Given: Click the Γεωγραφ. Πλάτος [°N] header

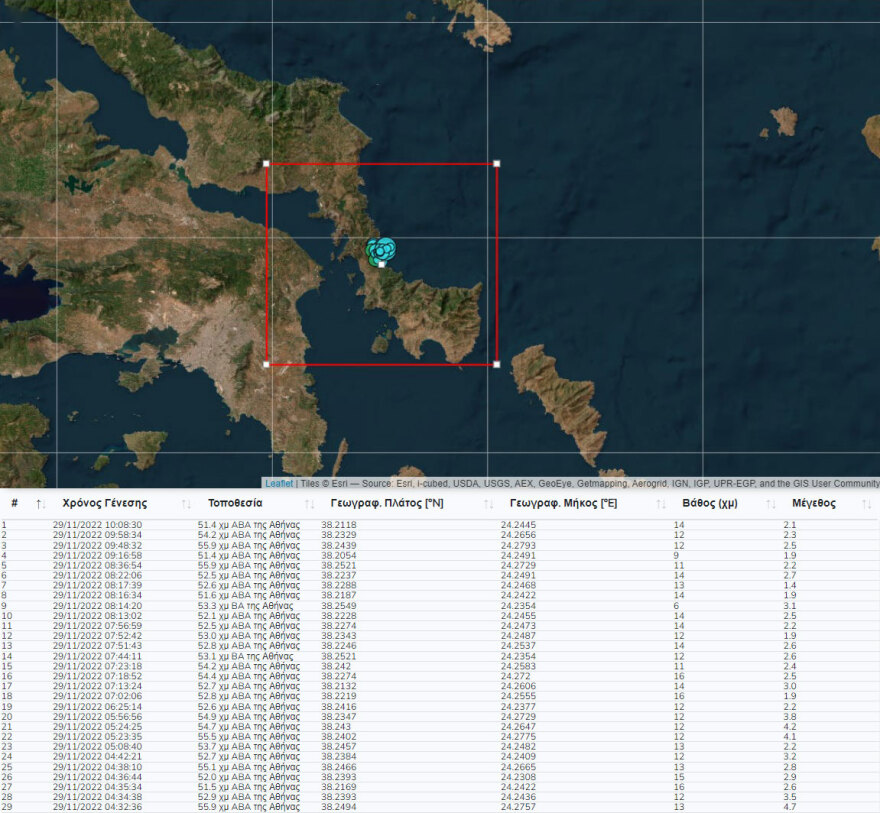Looking at the screenshot, I should click(x=386, y=503).
